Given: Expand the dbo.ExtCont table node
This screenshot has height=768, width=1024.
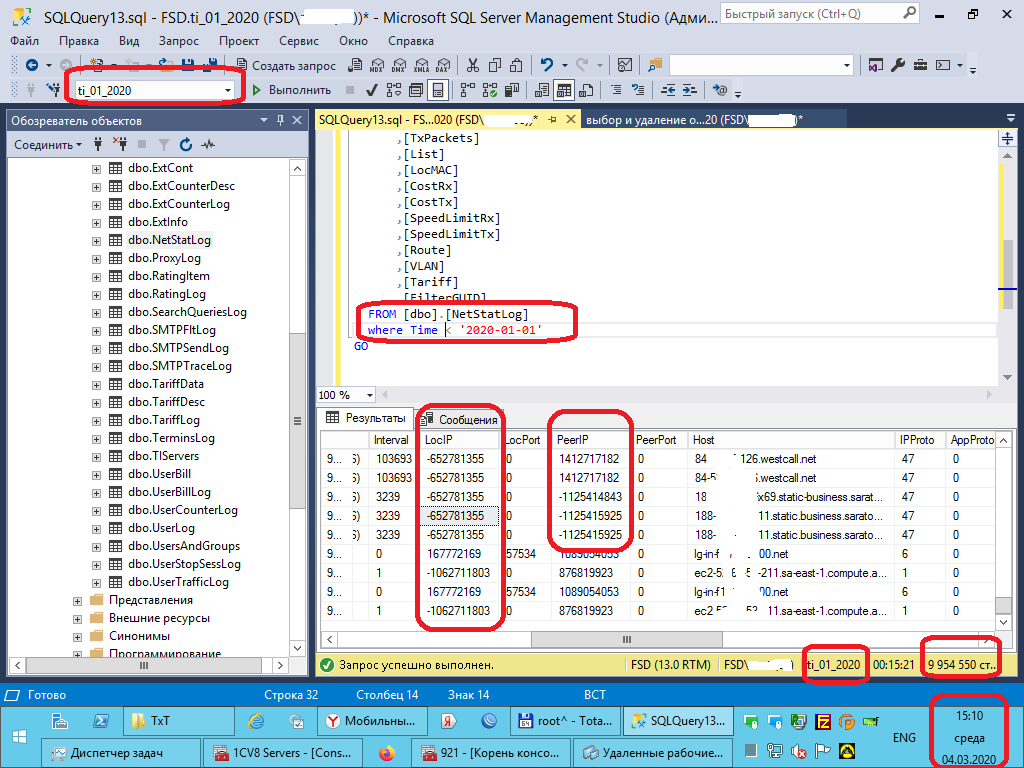Looking at the screenshot, I should [x=96, y=169].
